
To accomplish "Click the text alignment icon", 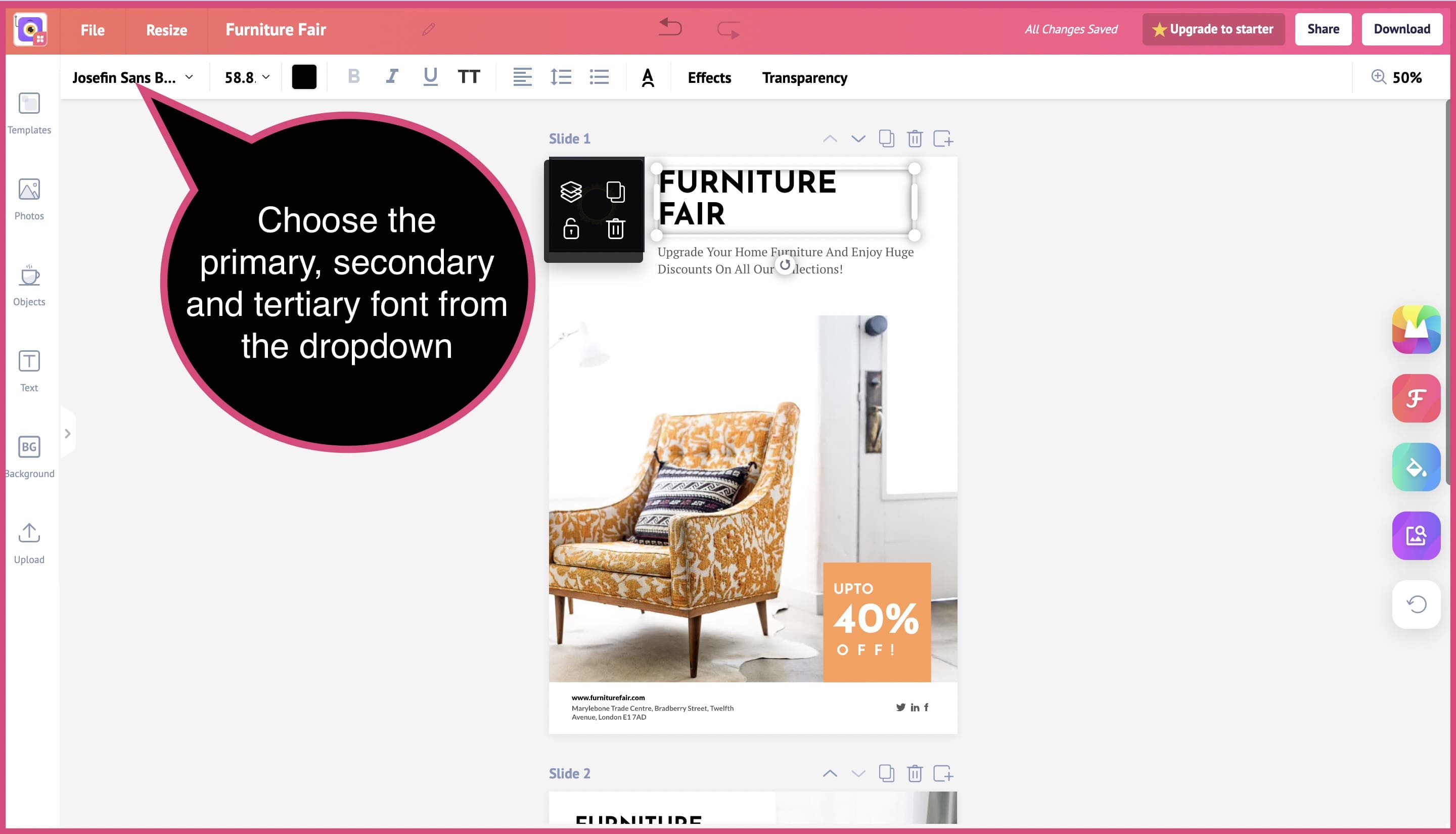I will click(522, 77).
